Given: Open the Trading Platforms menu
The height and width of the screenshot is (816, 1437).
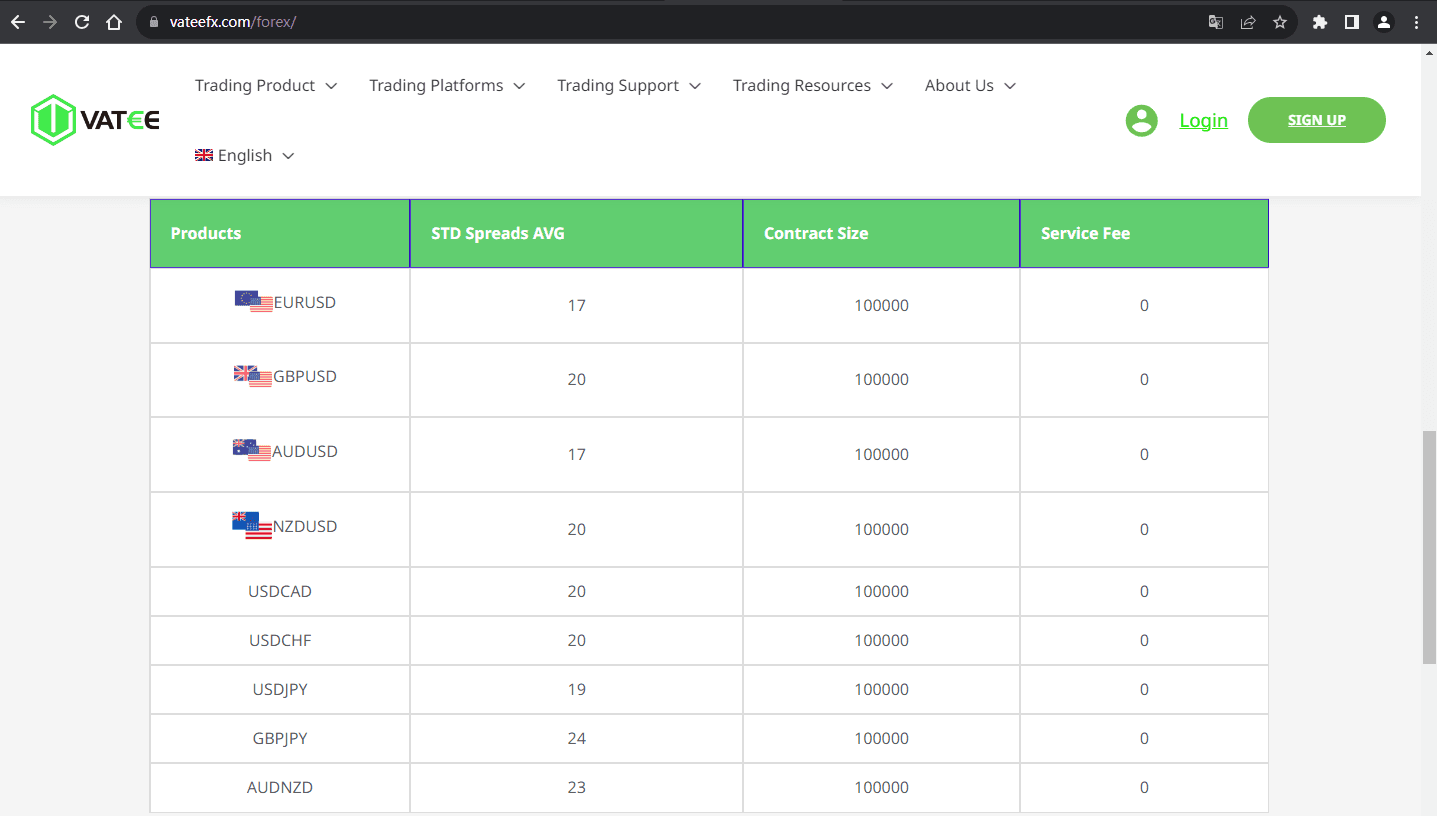Looking at the screenshot, I should tap(447, 86).
